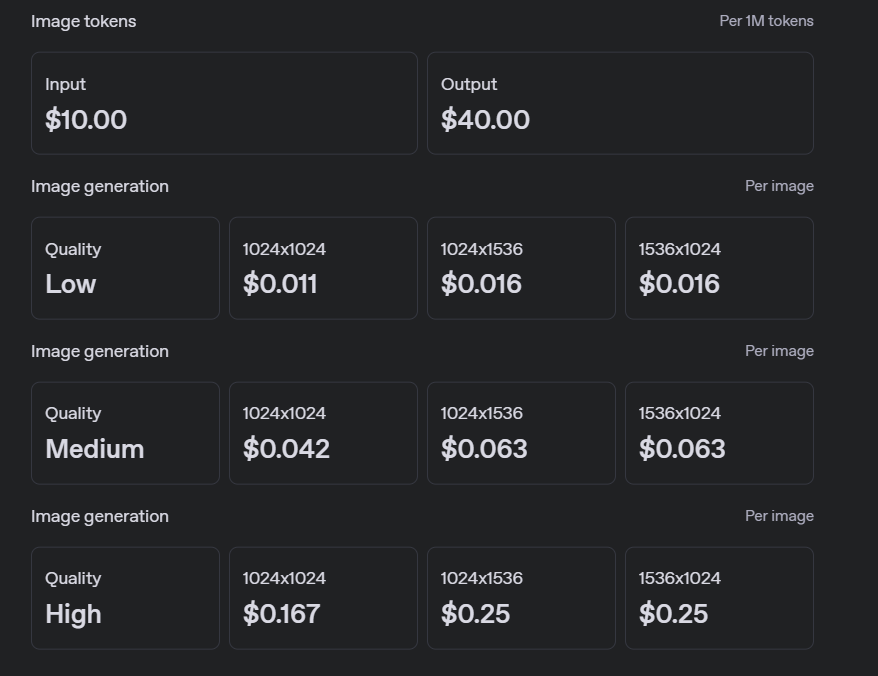The height and width of the screenshot is (676, 878).
Task: Click Image generation heading above Medium row
Action: pos(100,351)
